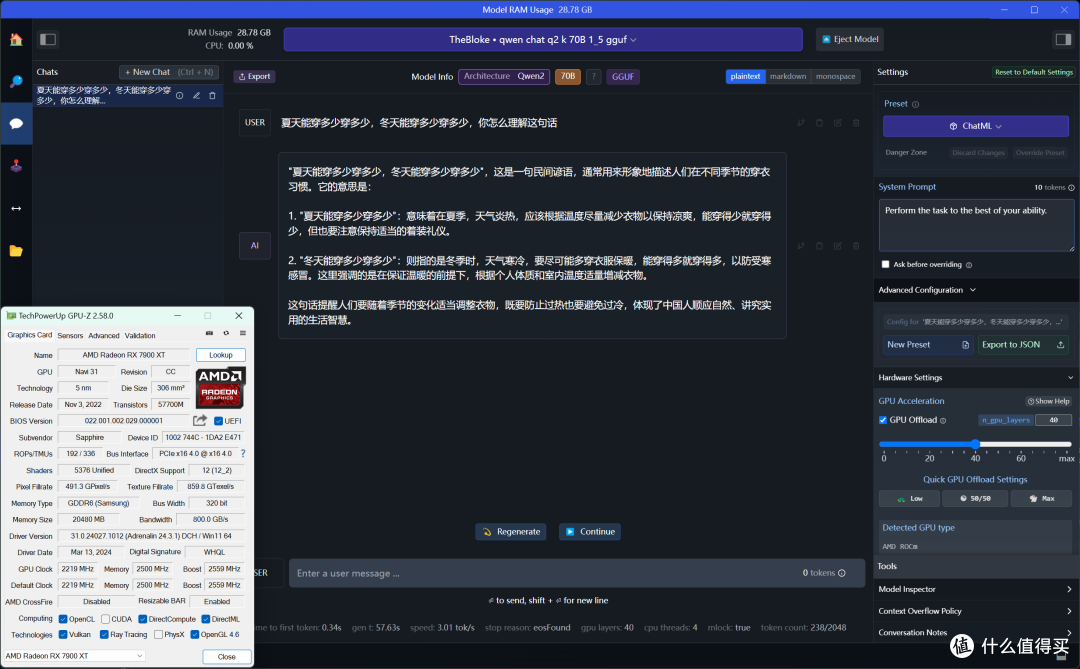
Task: Select the plaintext display mode
Action: coord(745,76)
